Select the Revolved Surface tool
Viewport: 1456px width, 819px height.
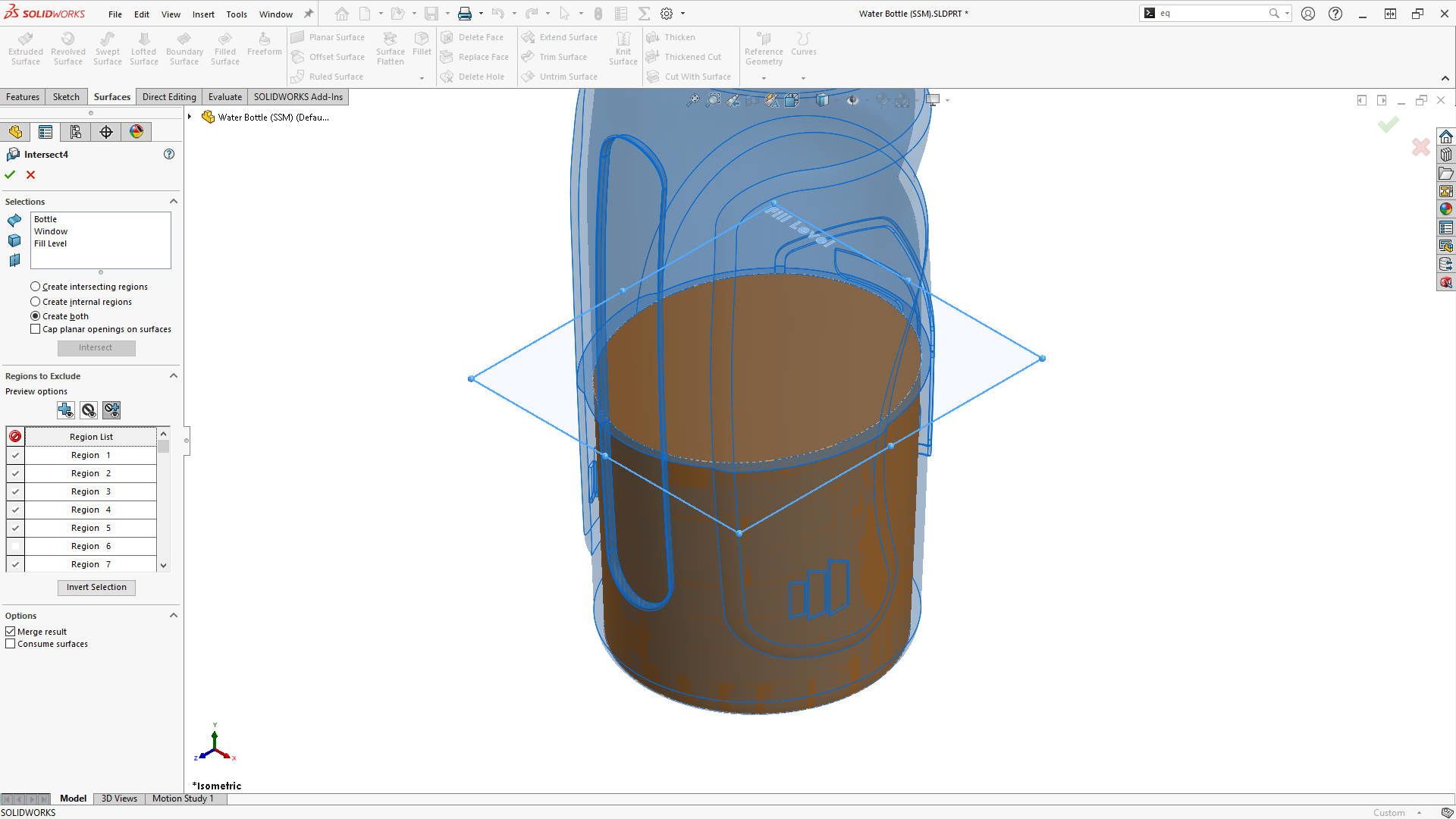pos(67,48)
